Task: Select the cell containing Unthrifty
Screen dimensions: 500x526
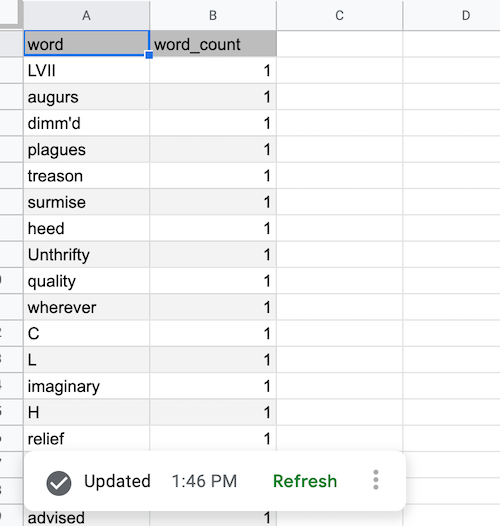Action: pos(87,255)
